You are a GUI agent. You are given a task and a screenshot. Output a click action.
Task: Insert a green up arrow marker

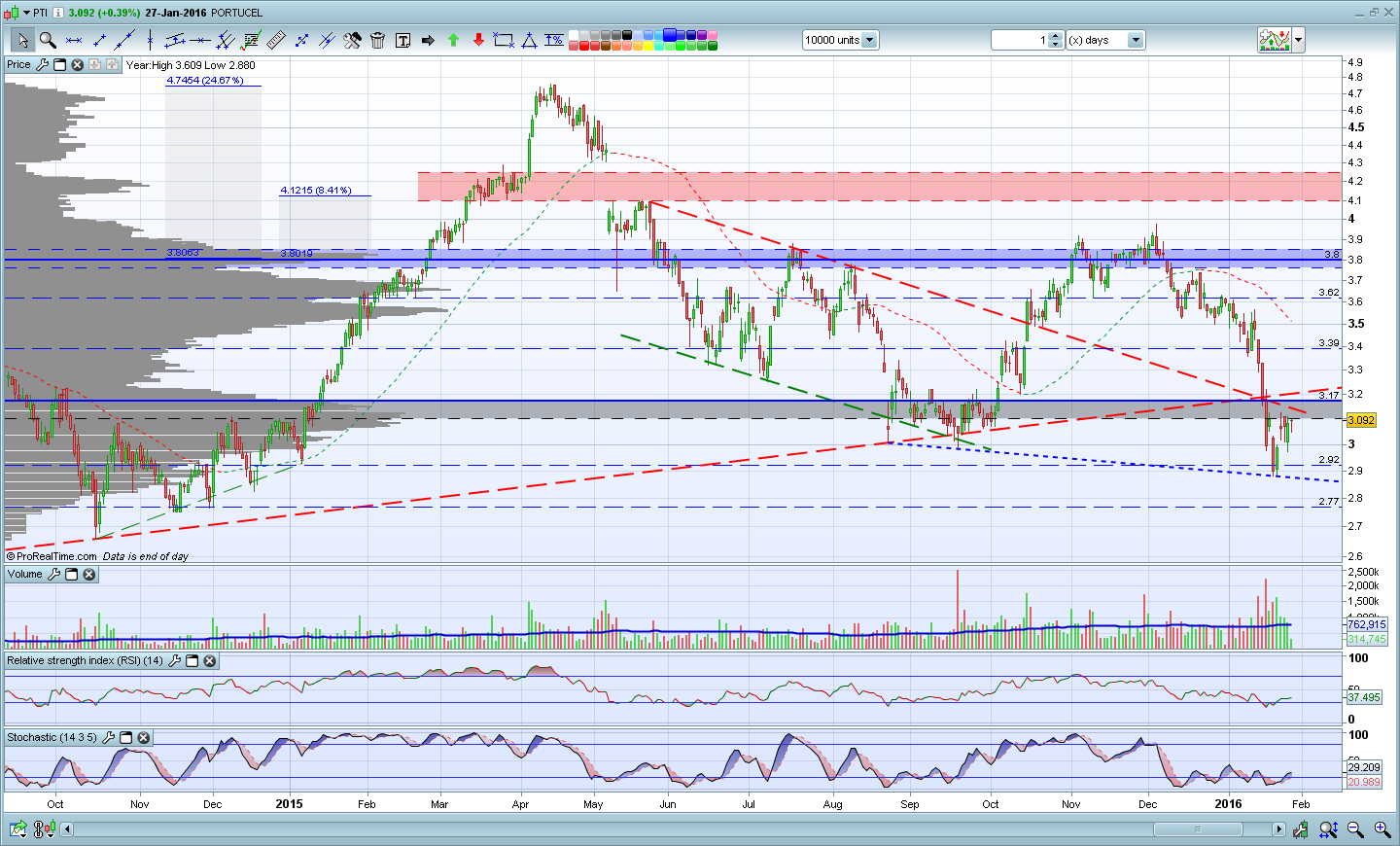click(453, 40)
